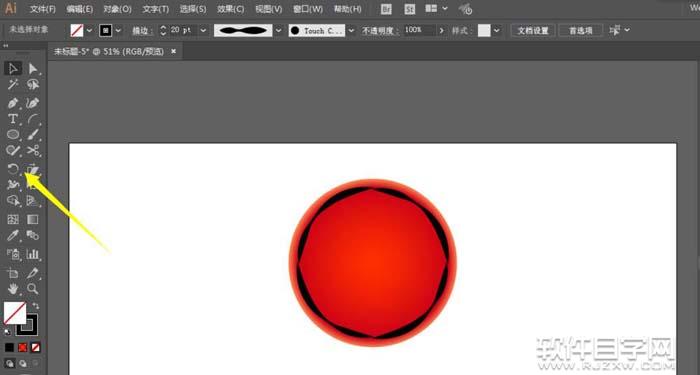
Task: Select the Type tool
Action: pos(13,119)
